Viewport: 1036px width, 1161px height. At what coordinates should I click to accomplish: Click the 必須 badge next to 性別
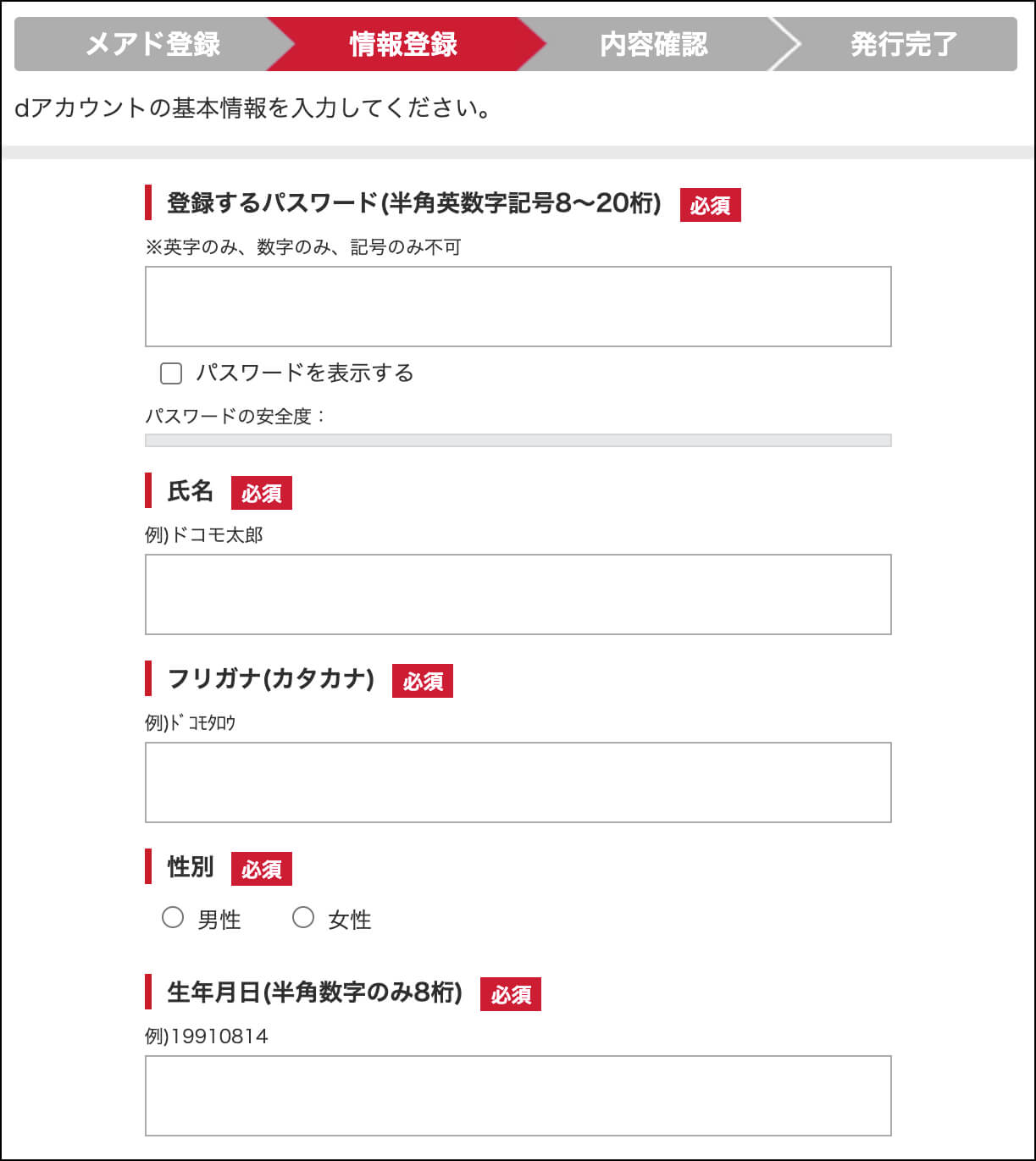coord(262,869)
